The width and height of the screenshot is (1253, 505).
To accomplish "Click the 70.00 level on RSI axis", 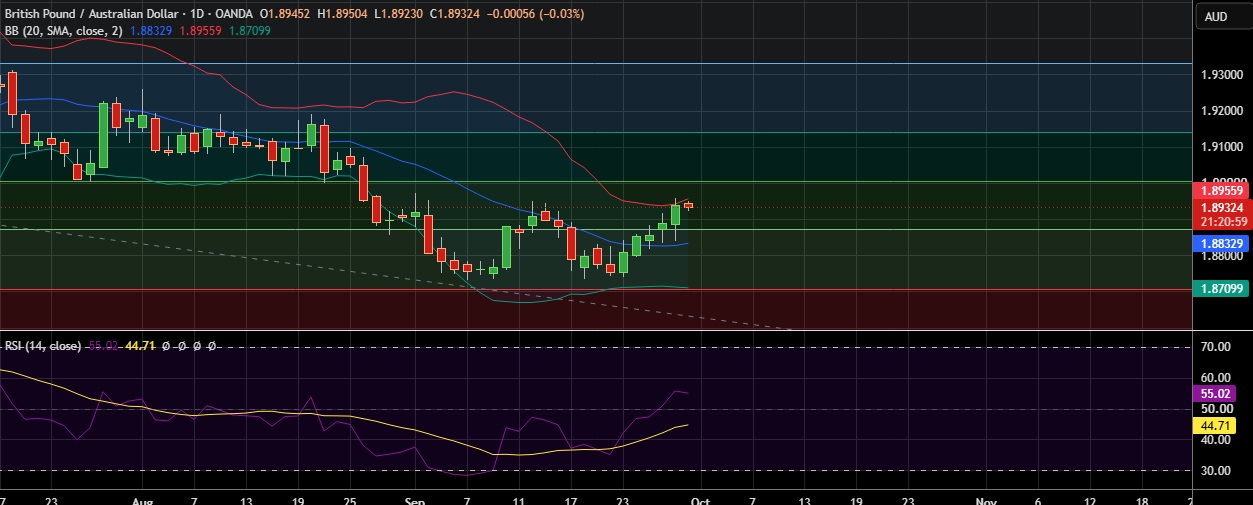I will click(x=1215, y=347).
